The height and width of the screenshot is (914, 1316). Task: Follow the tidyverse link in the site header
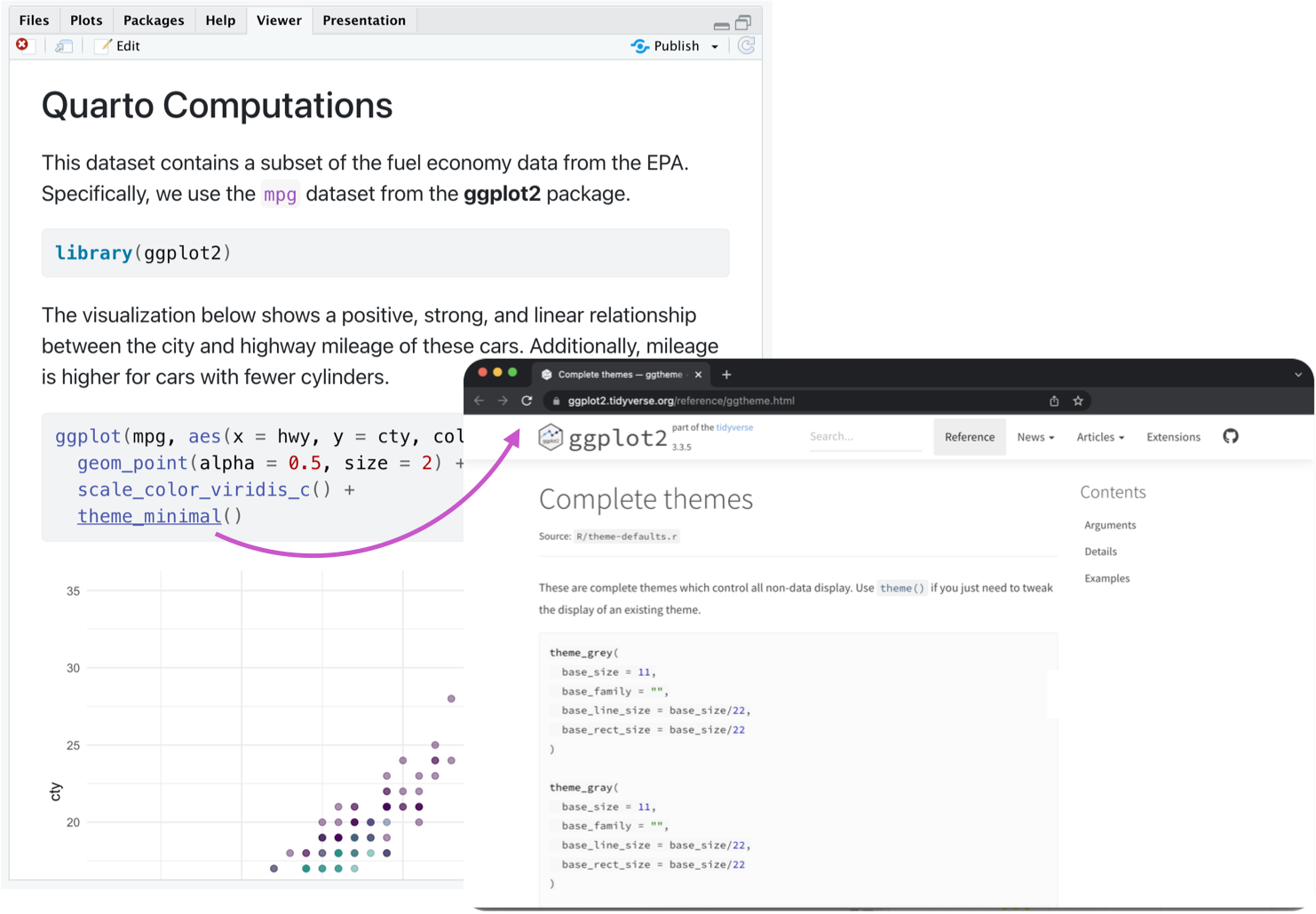point(735,427)
